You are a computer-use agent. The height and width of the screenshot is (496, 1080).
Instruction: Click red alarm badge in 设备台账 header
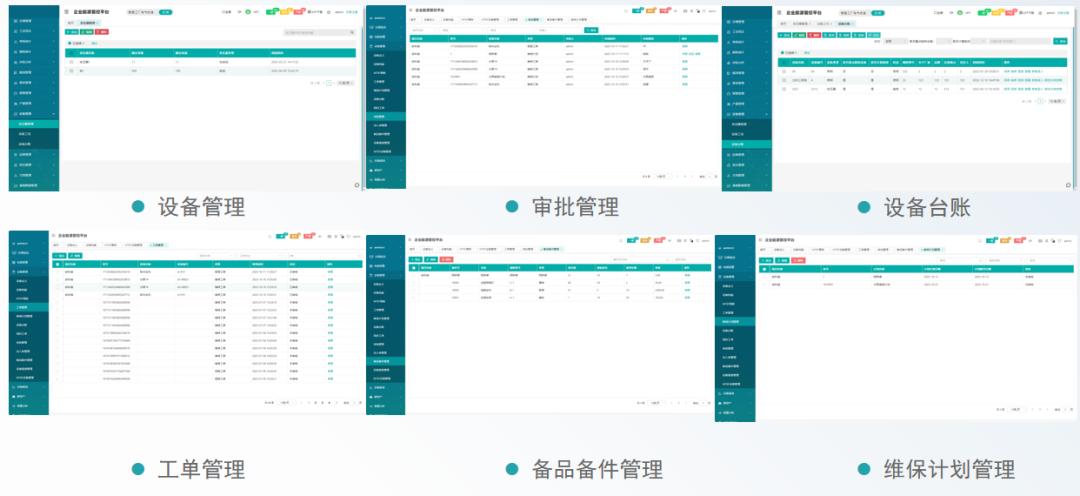pos(1011,12)
